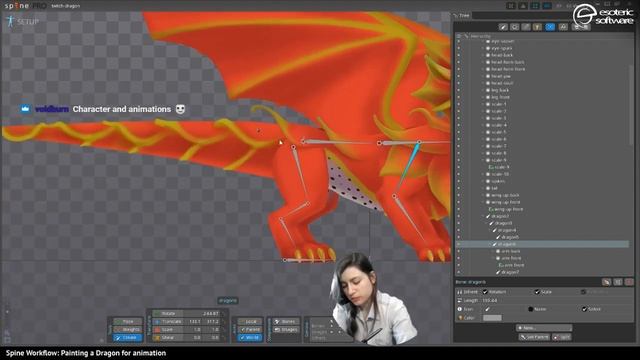The image size is (640, 360).
Task: Toggle visibility dot for dragon6 row
Action: (459, 244)
